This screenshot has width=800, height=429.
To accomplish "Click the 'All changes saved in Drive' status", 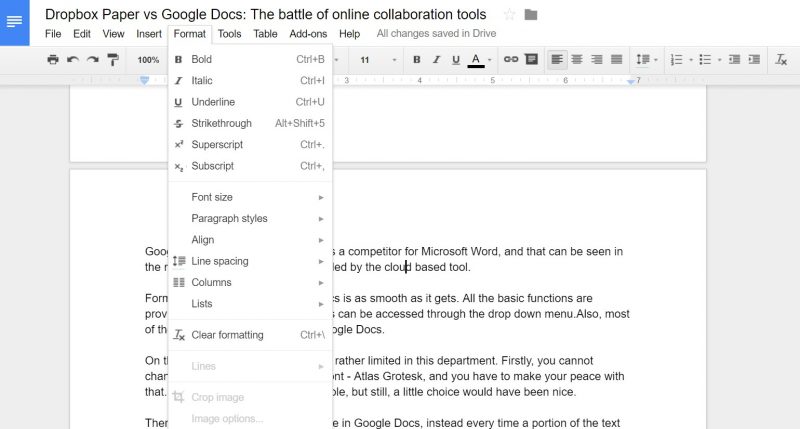I will [x=436, y=34].
